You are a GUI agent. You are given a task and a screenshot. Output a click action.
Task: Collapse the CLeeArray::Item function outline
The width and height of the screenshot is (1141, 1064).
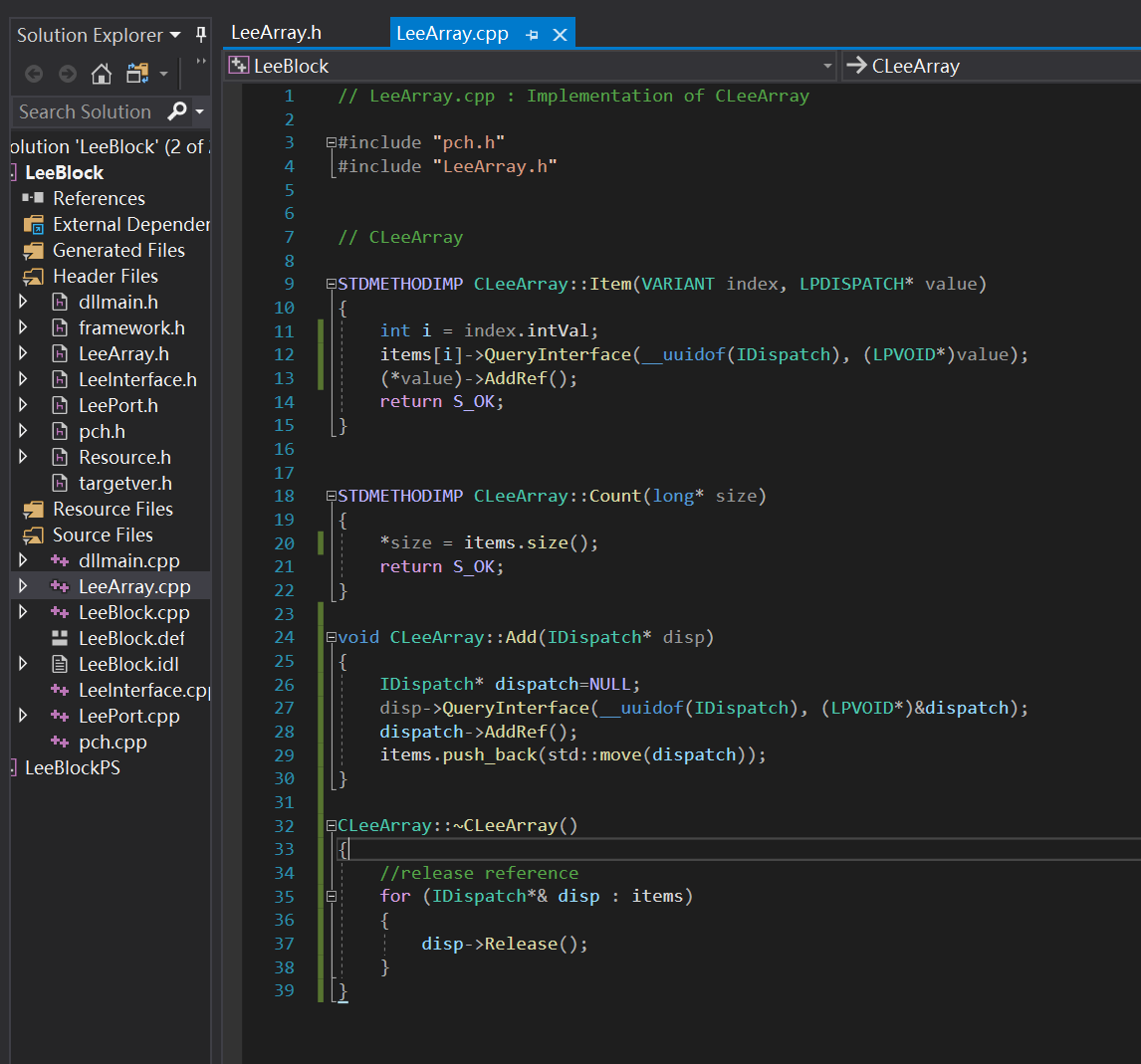[x=332, y=284]
